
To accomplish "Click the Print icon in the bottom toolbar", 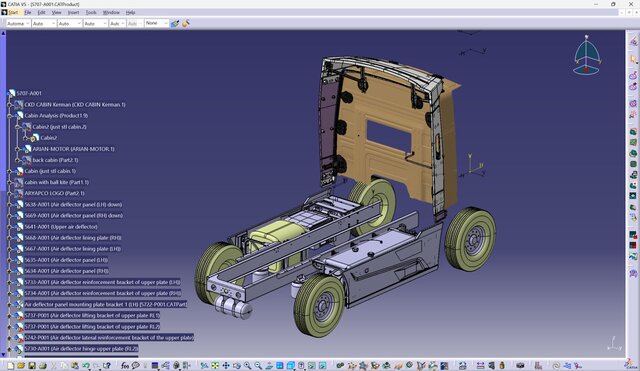I will point(42,366).
